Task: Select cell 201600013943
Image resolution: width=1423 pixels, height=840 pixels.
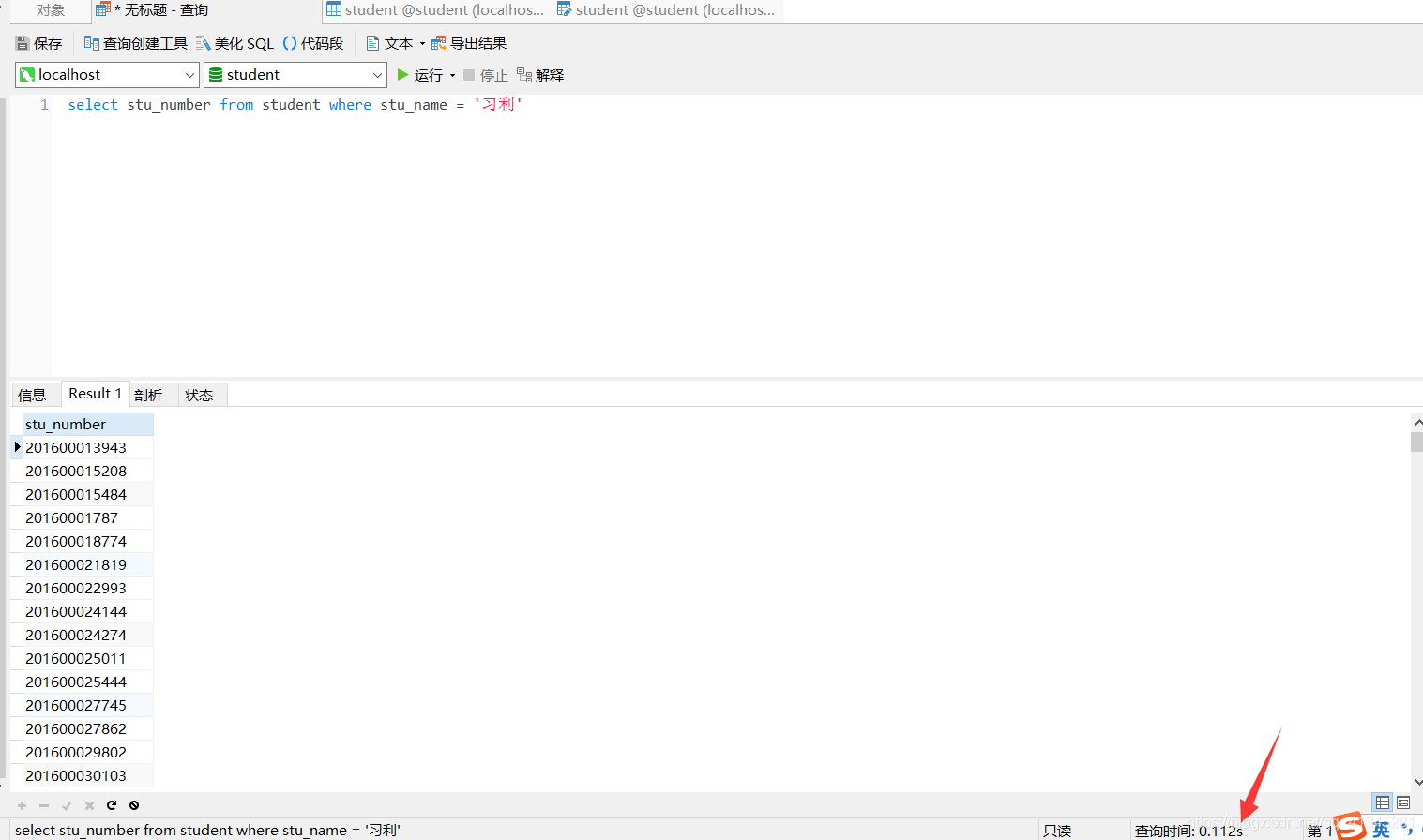Action: (87, 447)
